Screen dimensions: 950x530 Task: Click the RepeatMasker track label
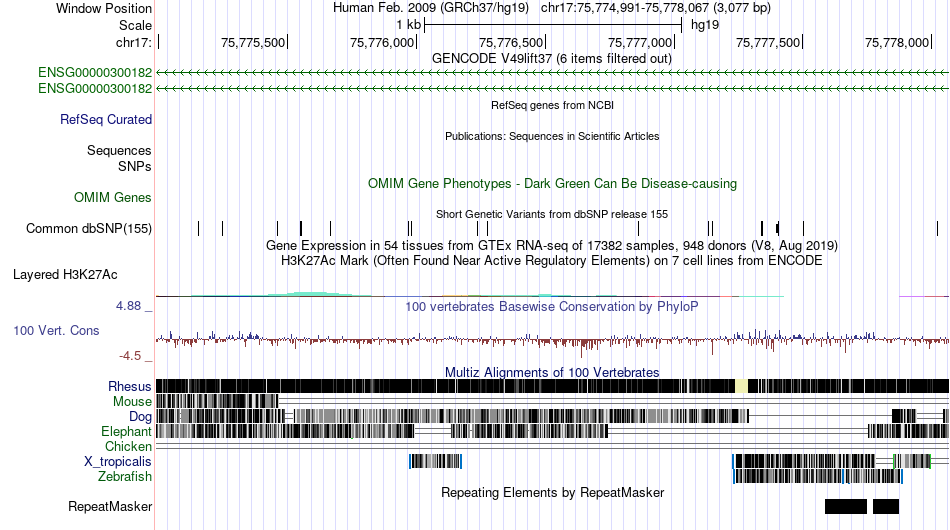coord(110,506)
